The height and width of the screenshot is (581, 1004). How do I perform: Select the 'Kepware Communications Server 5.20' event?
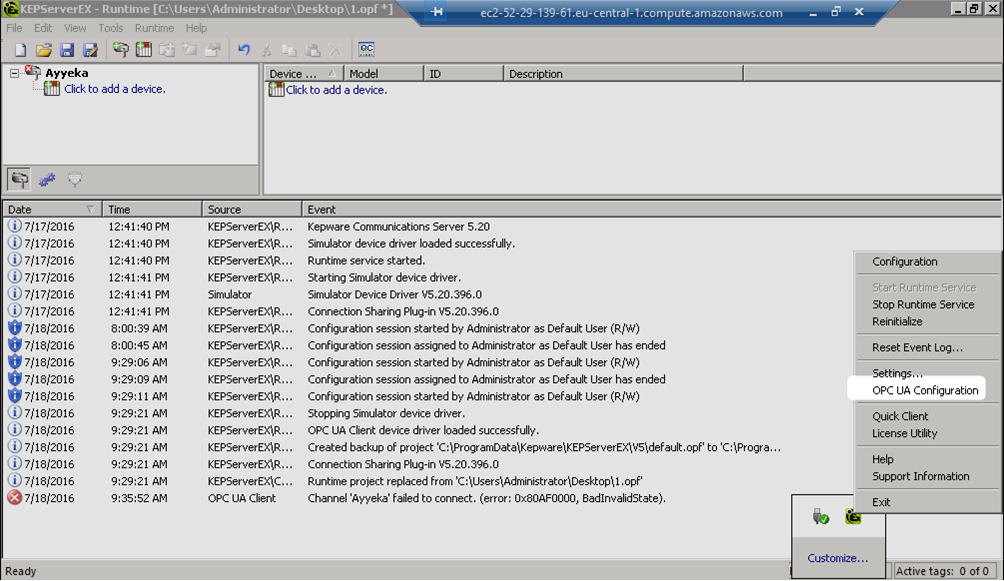[x=398, y=226]
